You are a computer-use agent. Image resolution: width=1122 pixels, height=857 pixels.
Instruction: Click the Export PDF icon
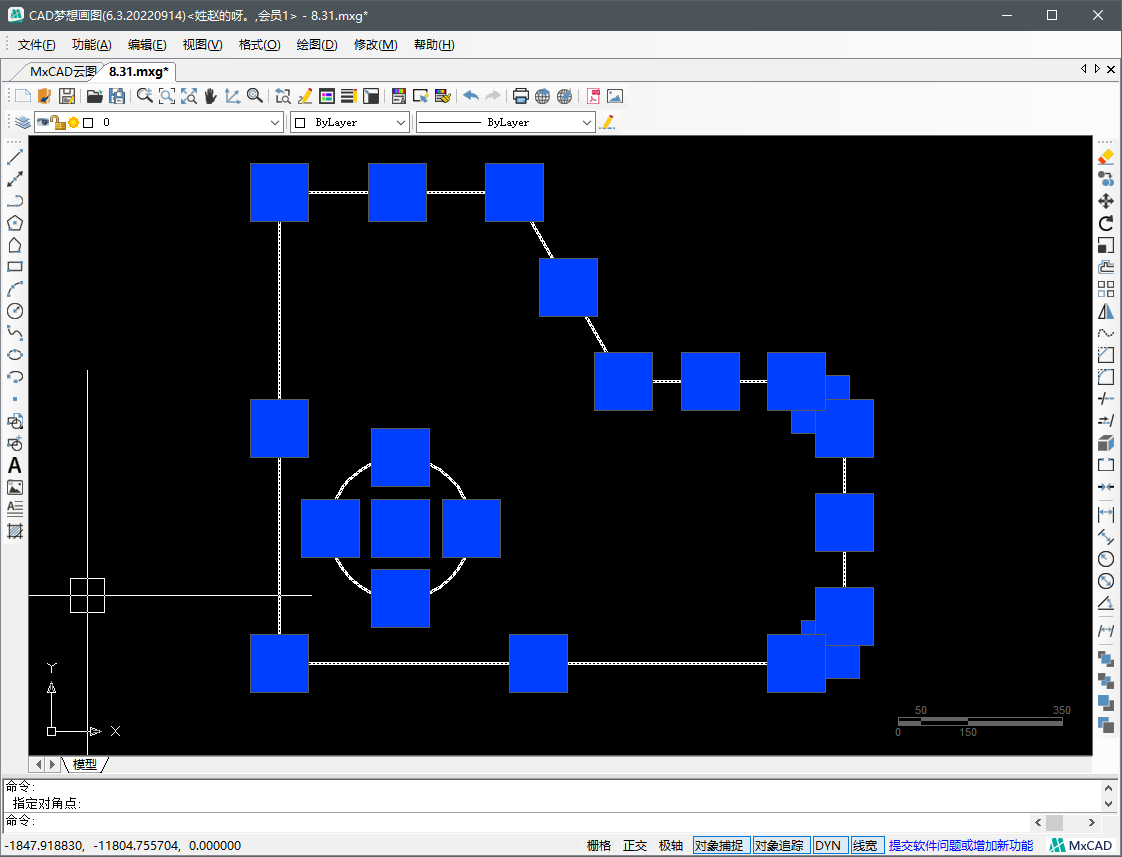click(x=593, y=96)
